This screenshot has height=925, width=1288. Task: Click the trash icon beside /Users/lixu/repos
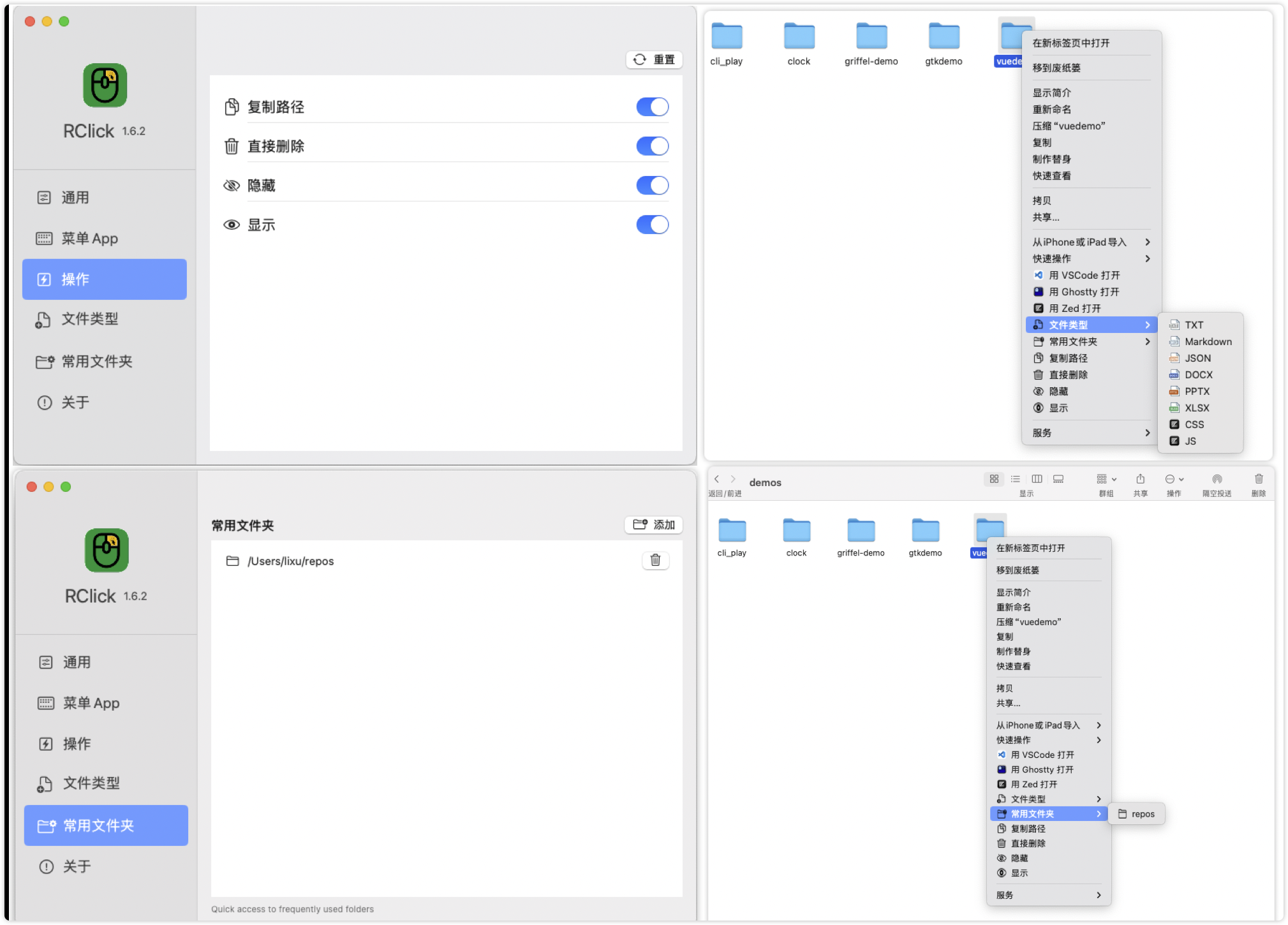pyautogui.click(x=655, y=560)
